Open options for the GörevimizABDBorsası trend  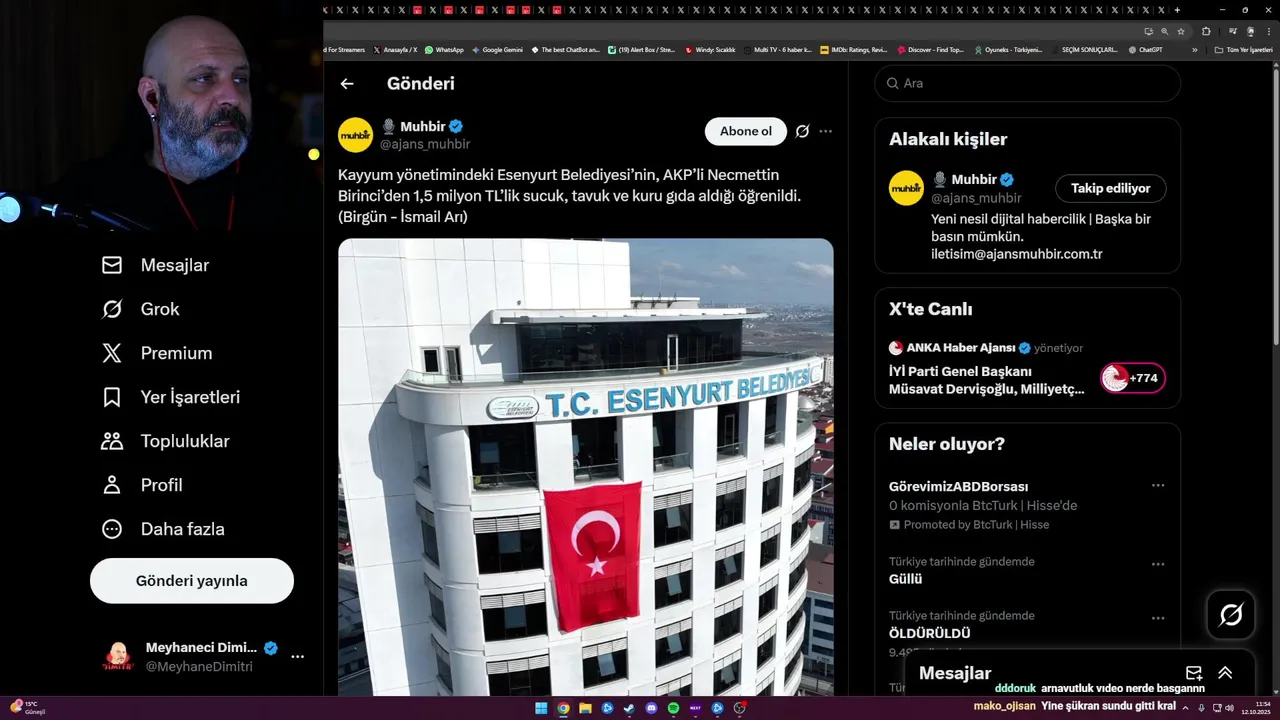click(x=1158, y=486)
